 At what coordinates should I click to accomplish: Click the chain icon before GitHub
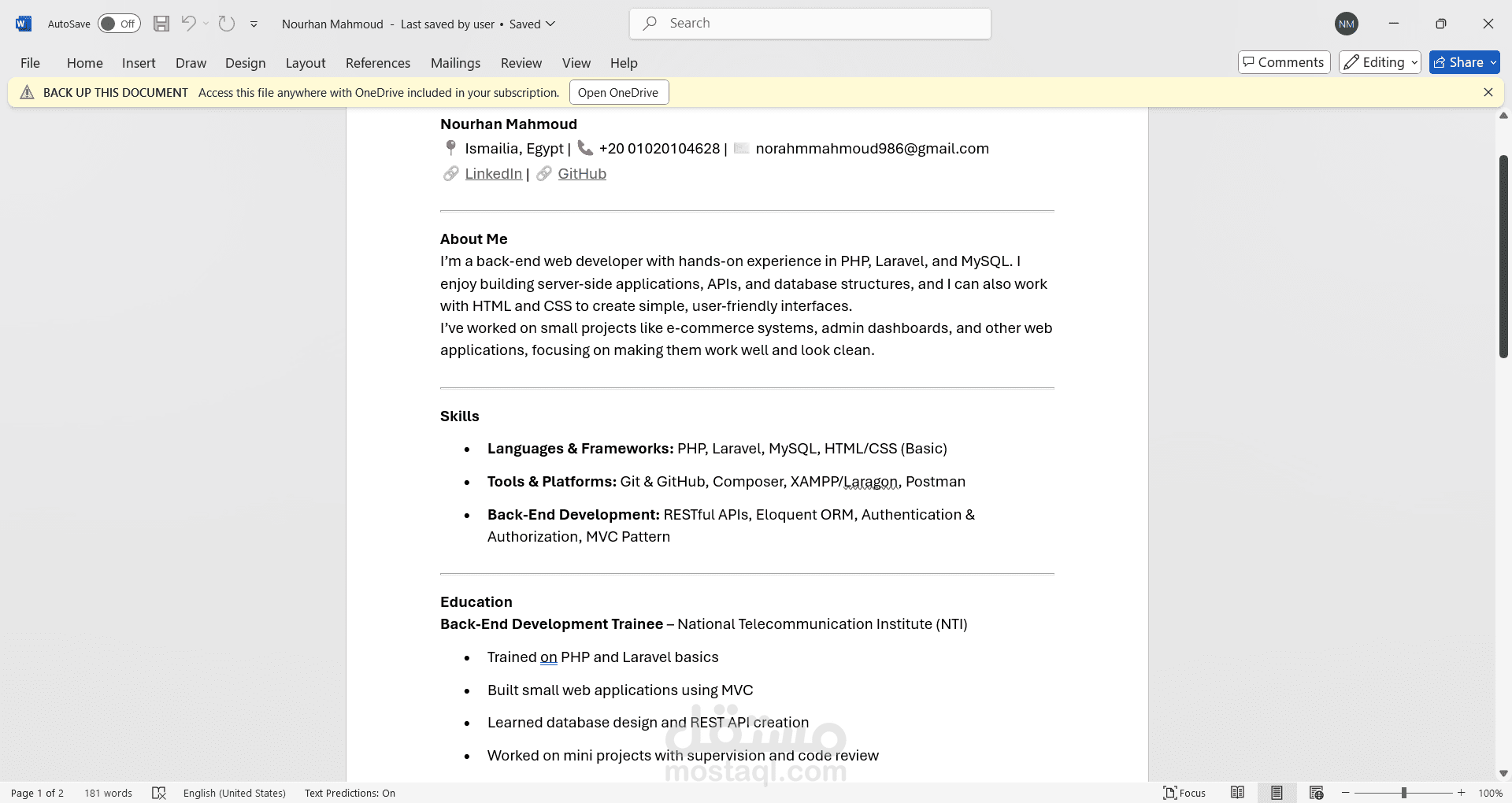point(543,173)
